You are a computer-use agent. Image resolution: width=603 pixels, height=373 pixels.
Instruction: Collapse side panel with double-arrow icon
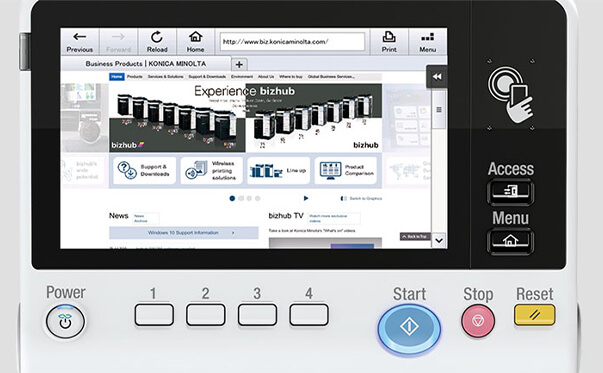coord(437,77)
